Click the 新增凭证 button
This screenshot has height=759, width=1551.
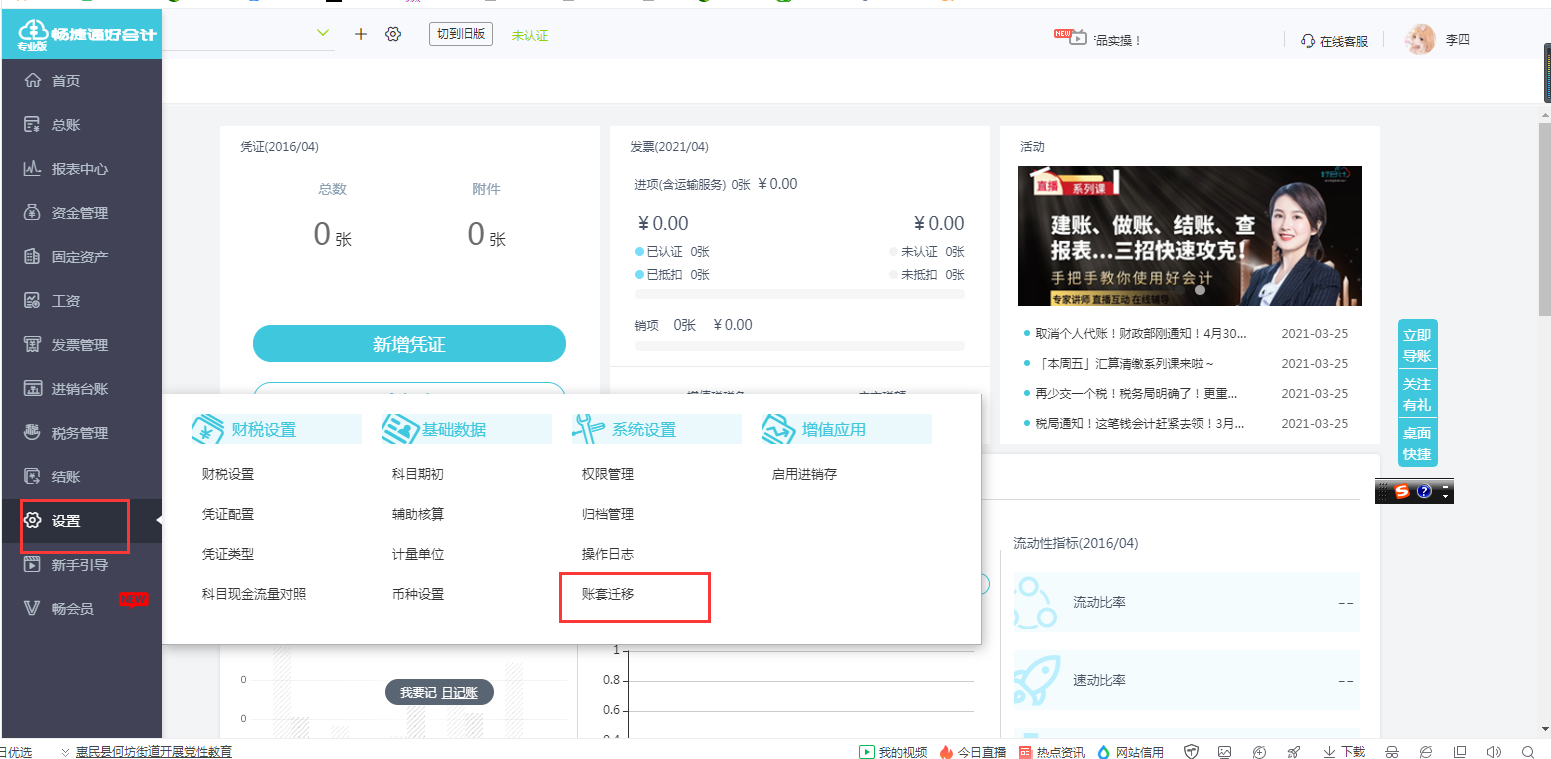click(409, 344)
